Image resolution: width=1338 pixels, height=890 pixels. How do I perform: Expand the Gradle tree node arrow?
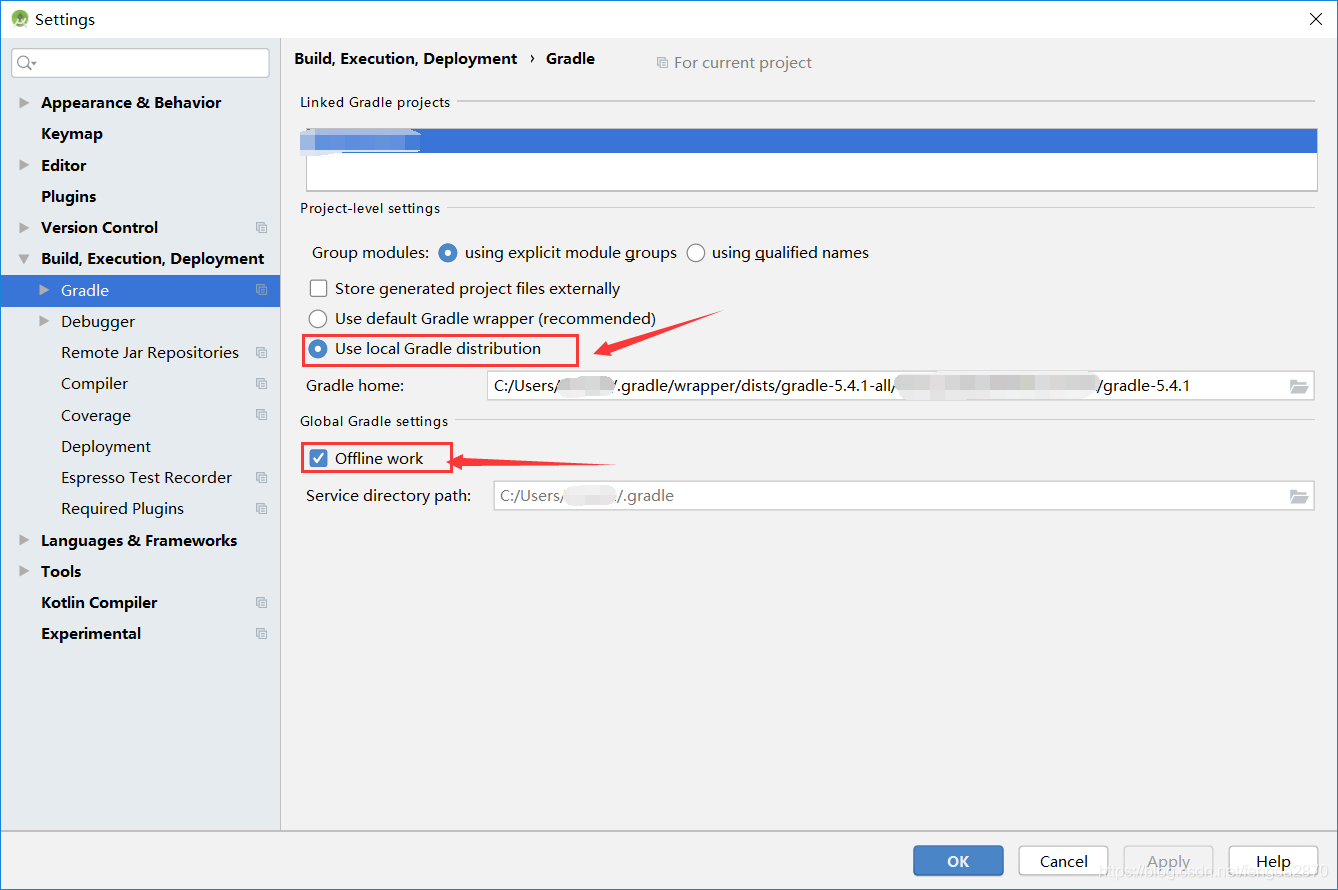(44, 290)
